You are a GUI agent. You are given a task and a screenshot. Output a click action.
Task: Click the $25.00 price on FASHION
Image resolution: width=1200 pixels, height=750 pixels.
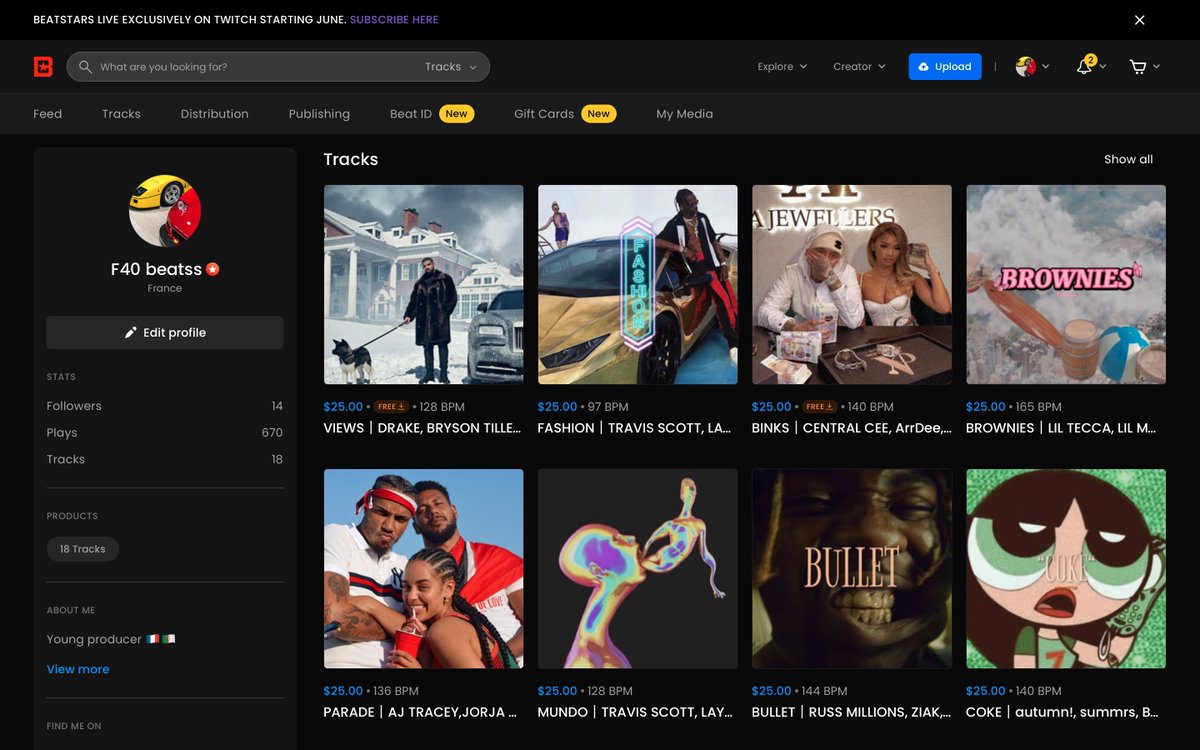[557, 407]
